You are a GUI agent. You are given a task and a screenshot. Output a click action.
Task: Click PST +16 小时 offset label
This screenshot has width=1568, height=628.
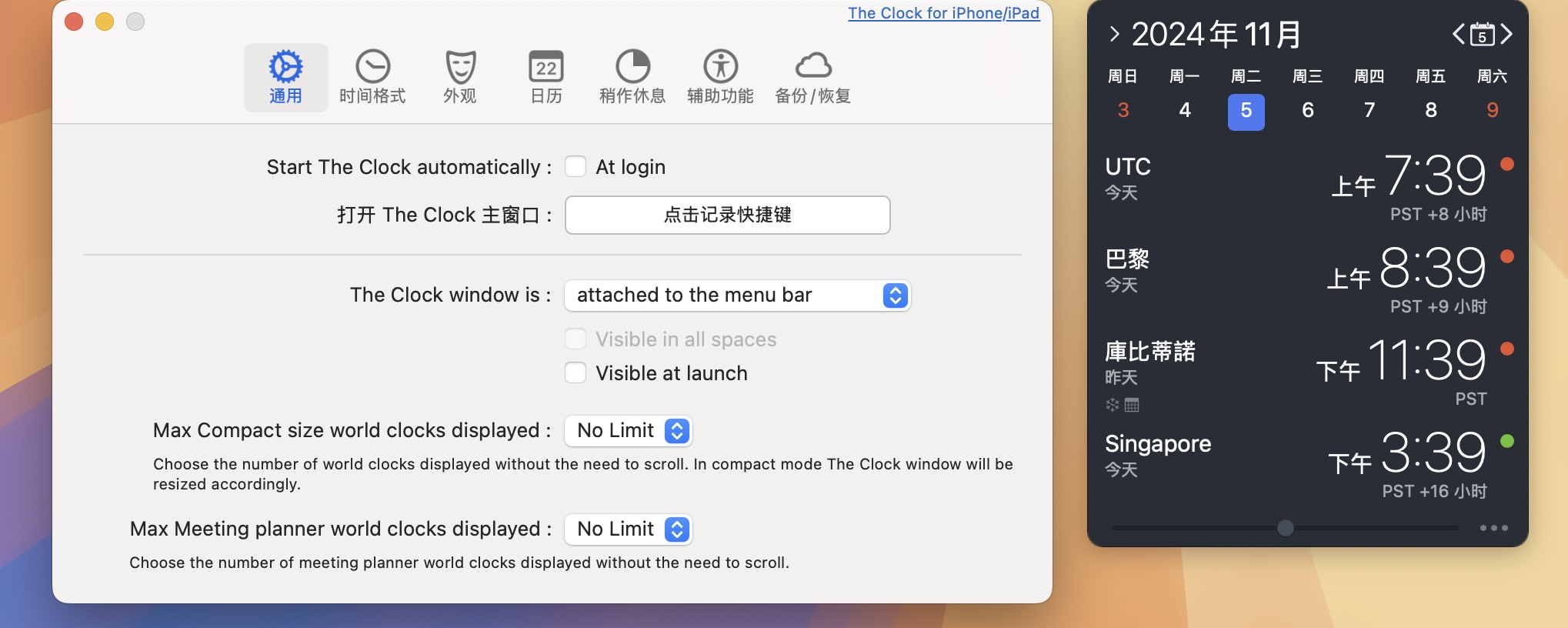point(1434,492)
